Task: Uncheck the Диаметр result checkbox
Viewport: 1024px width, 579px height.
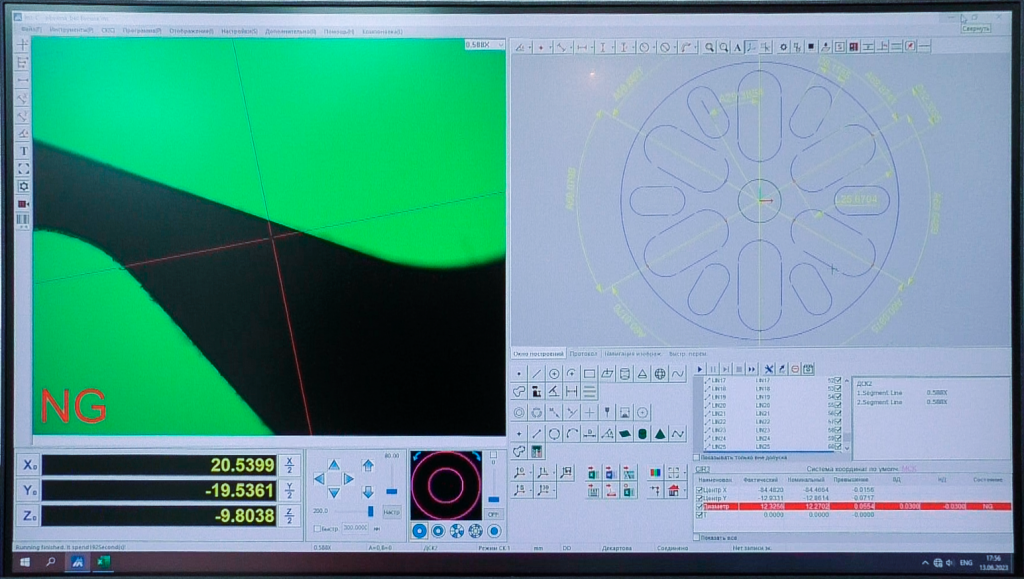Action: (699, 507)
